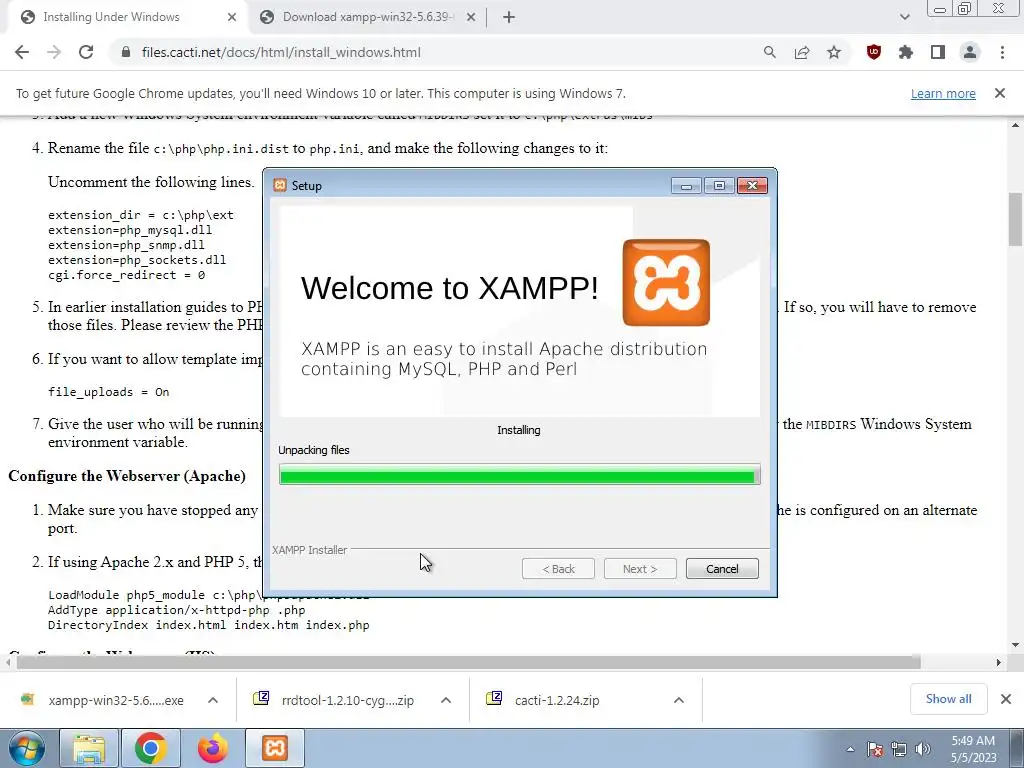
Task: Expand options for rrdtool zip download
Action: point(446,700)
